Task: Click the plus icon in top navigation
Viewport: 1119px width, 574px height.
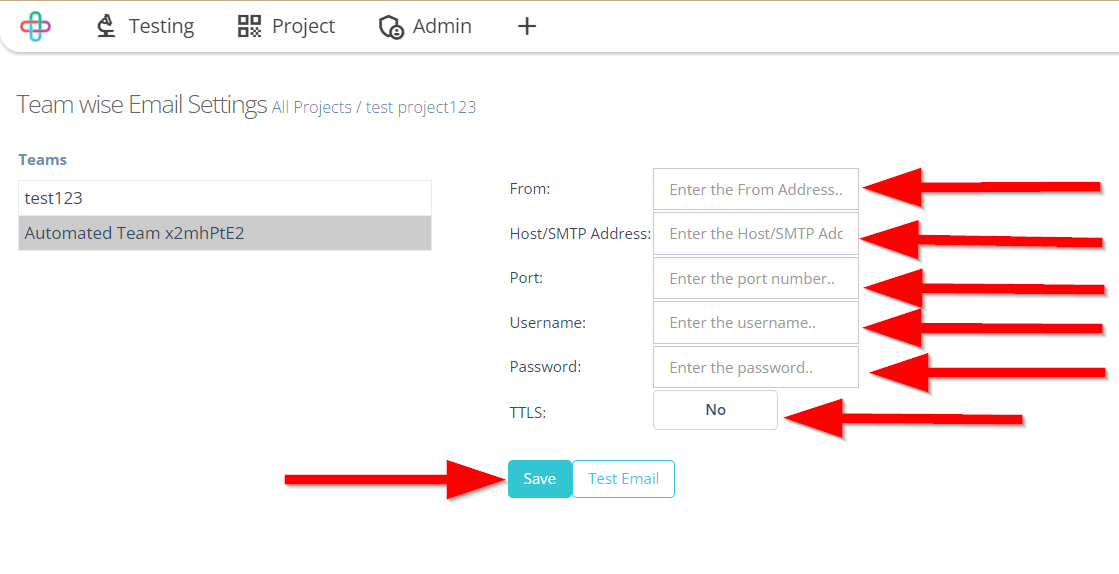Action: coord(527,26)
